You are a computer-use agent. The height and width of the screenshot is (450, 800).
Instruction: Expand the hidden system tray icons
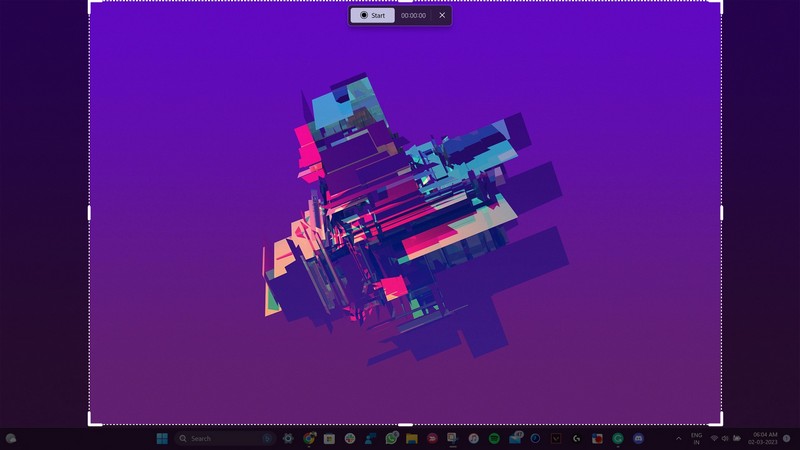679,438
